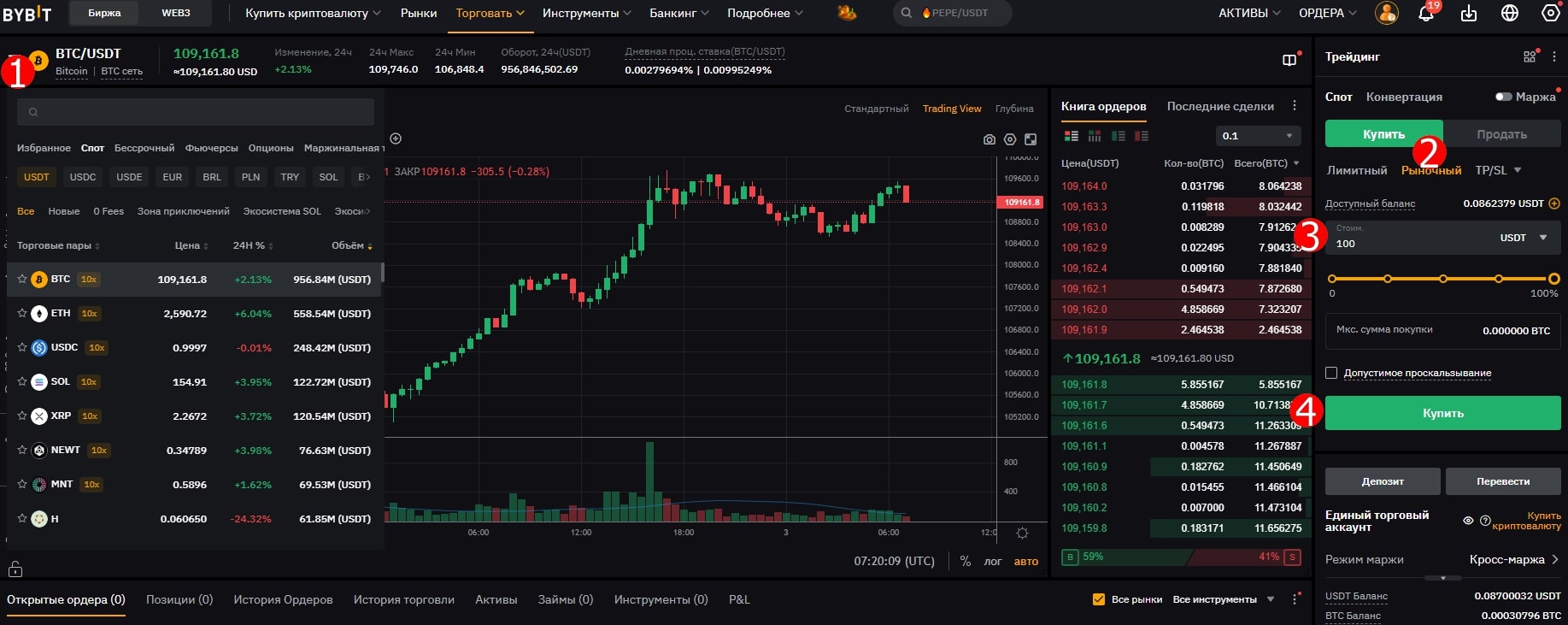This screenshot has height=625, width=1568.
Task: Expand Купить криптовалюту menu
Action: [314, 13]
